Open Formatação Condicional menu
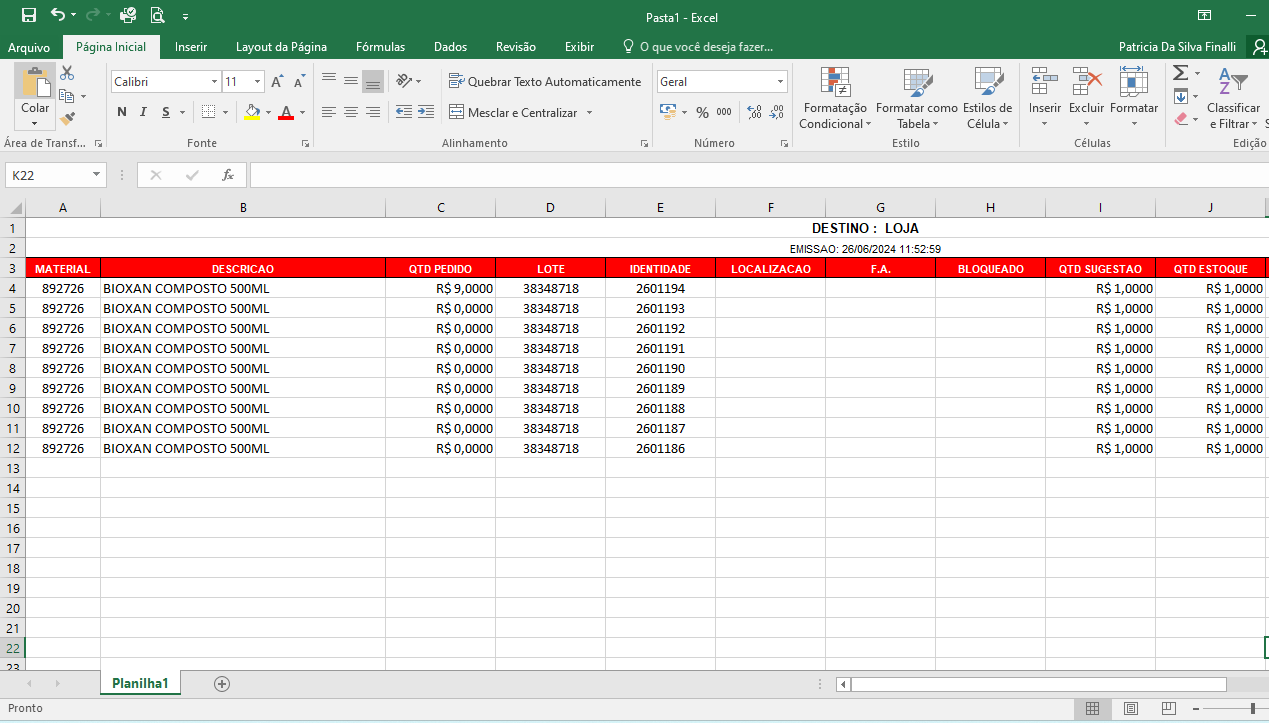The width and height of the screenshot is (1269, 723). tap(835, 98)
